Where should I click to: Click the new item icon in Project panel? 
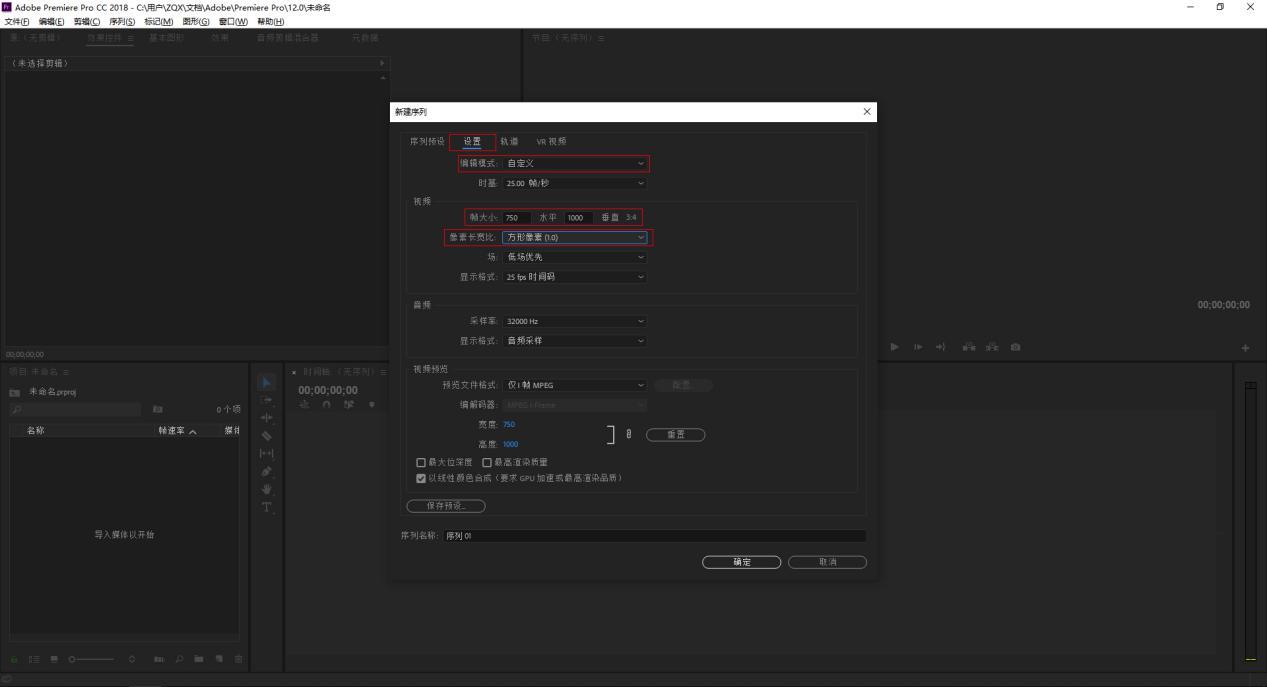(x=219, y=659)
